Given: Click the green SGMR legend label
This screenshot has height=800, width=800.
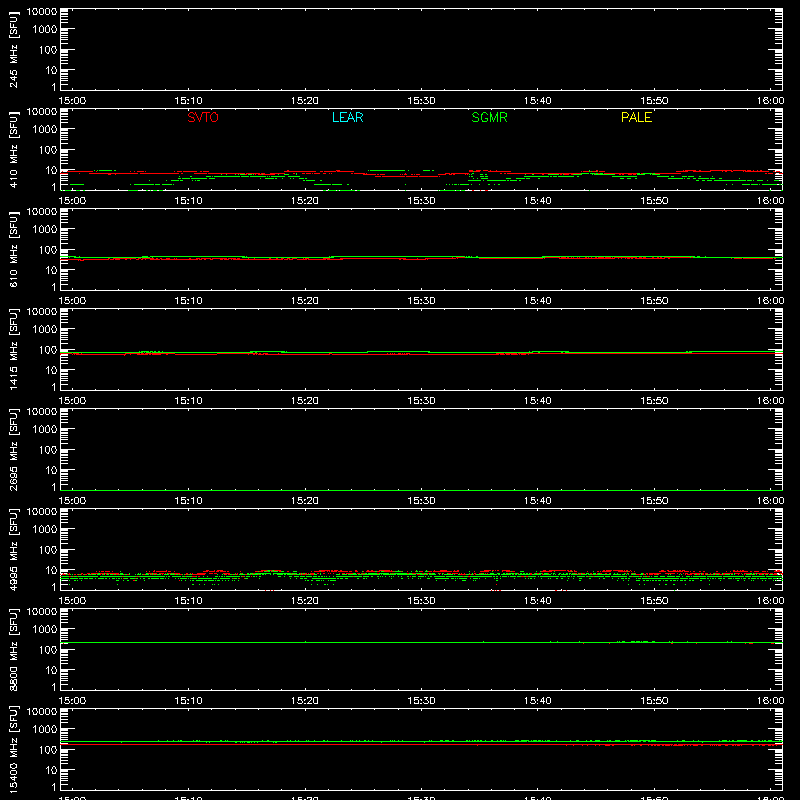Looking at the screenshot, I should click(x=489, y=117).
